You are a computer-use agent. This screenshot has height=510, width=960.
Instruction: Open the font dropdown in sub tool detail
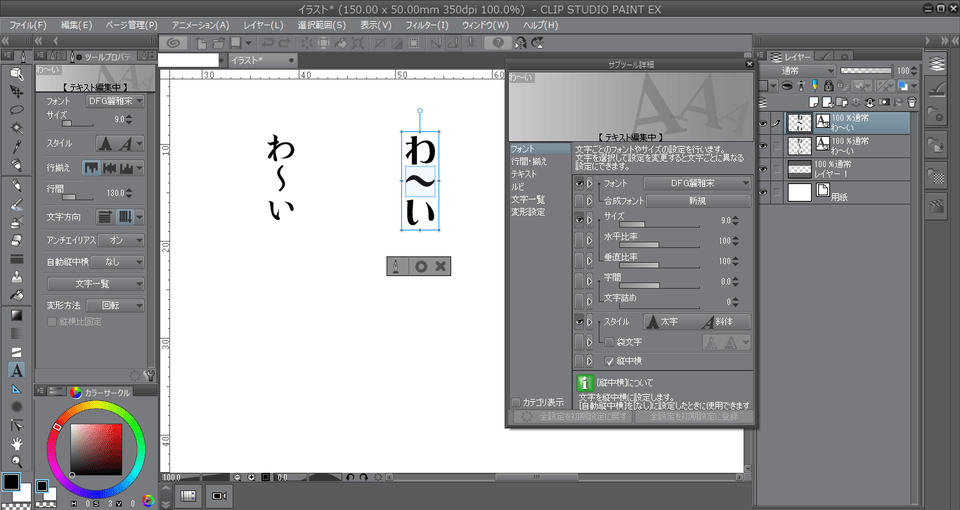point(697,184)
